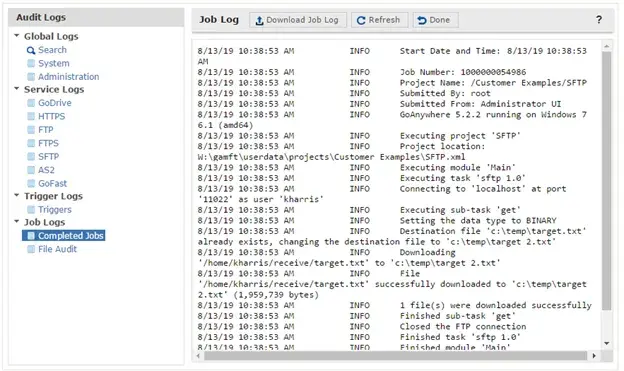Open the System log link
Image resolution: width=624 pixels, height=371 pixels.
[54, 63]
